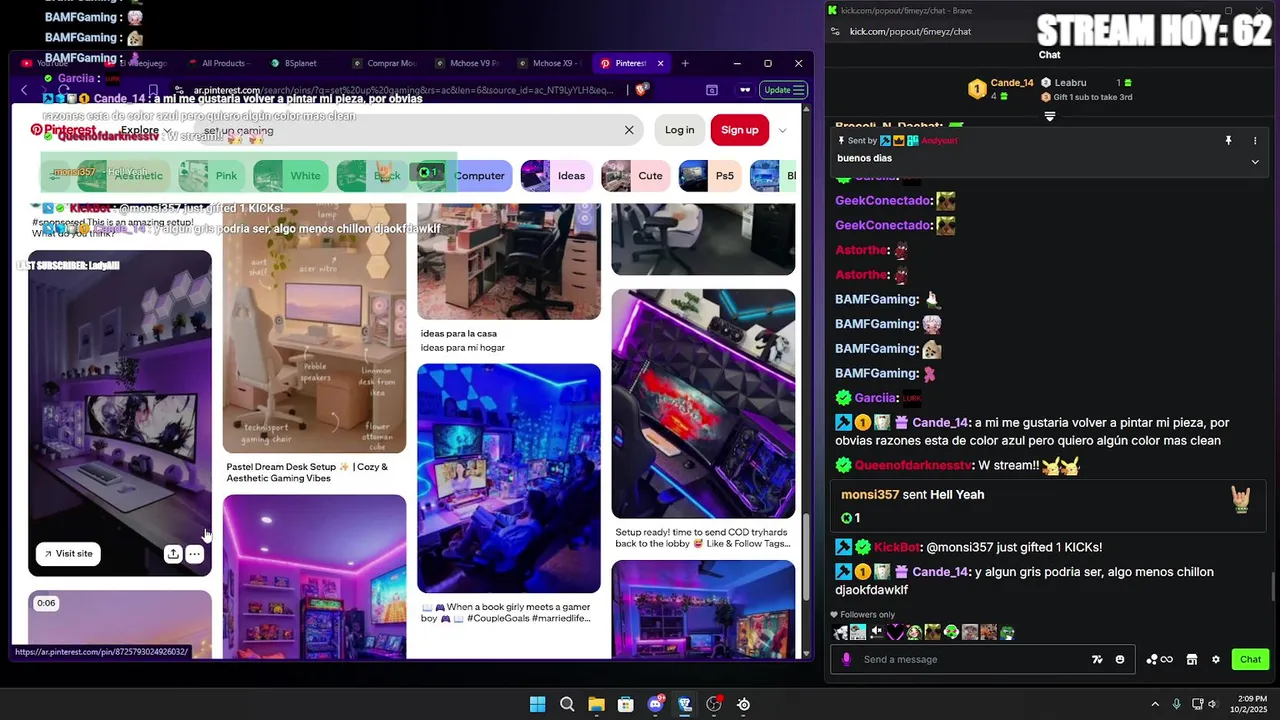Open Kick chat settings gear
The height and width of the screenshot is (720, 1280).
(1216, 659)
